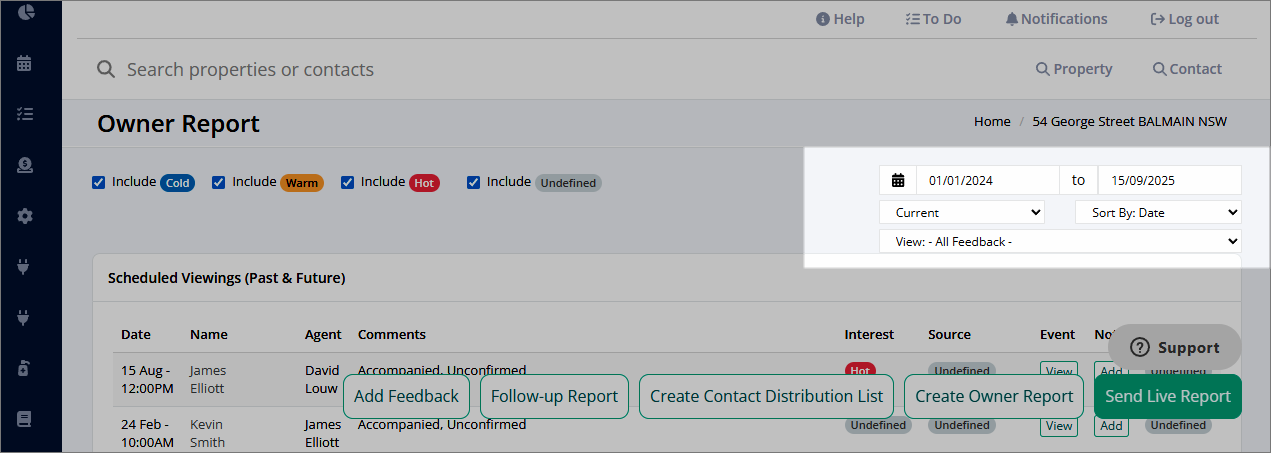Screen dimensions: 1271x453
Task: Click the Source column header
Action: (x=949, y=334)
